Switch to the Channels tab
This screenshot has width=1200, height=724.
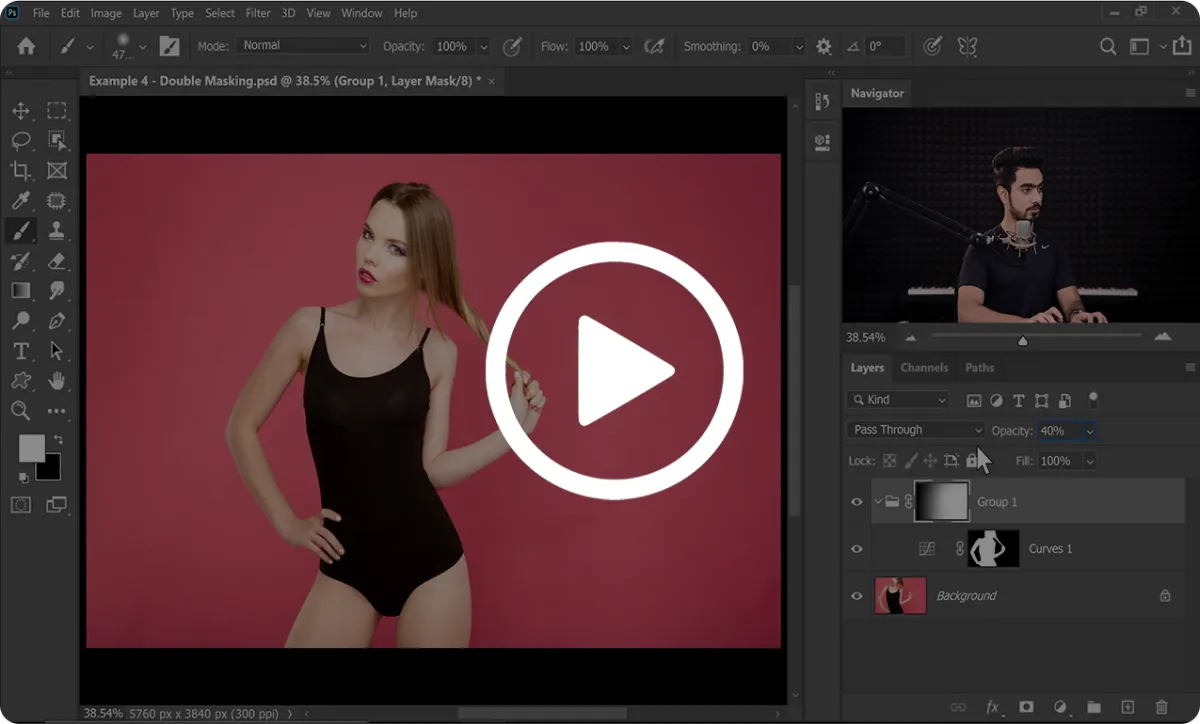pyautogui.click(x=924, y=368)
